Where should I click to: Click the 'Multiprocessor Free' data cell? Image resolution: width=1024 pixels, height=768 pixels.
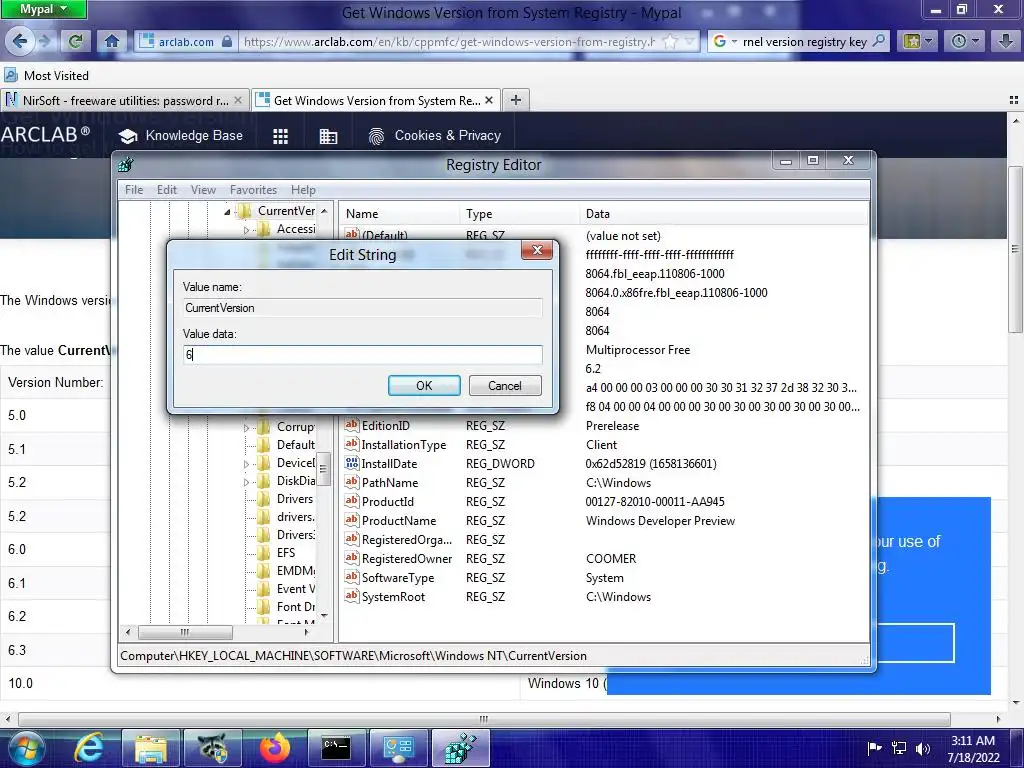638,349
